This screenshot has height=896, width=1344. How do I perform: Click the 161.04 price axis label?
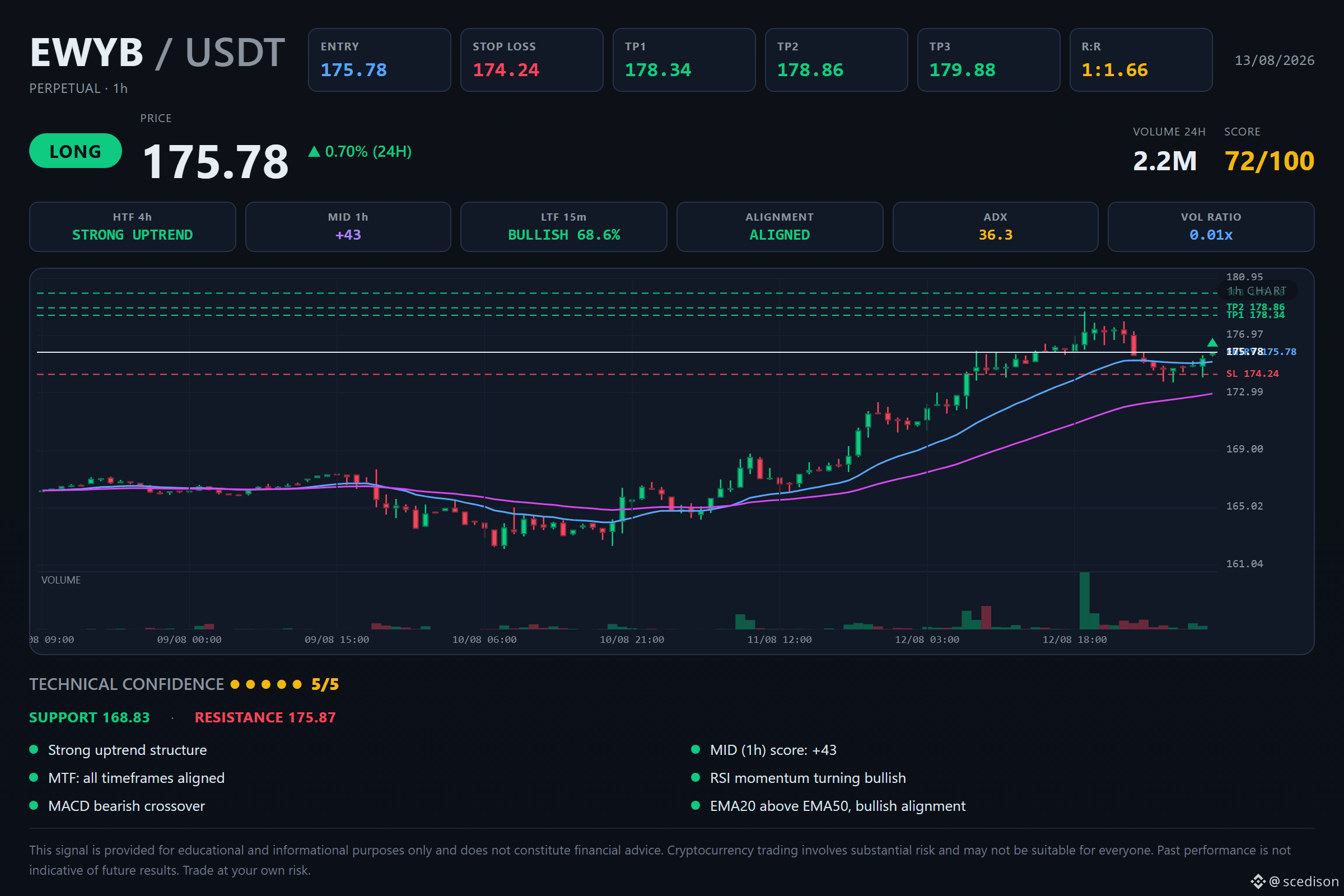click(1244, 564)
